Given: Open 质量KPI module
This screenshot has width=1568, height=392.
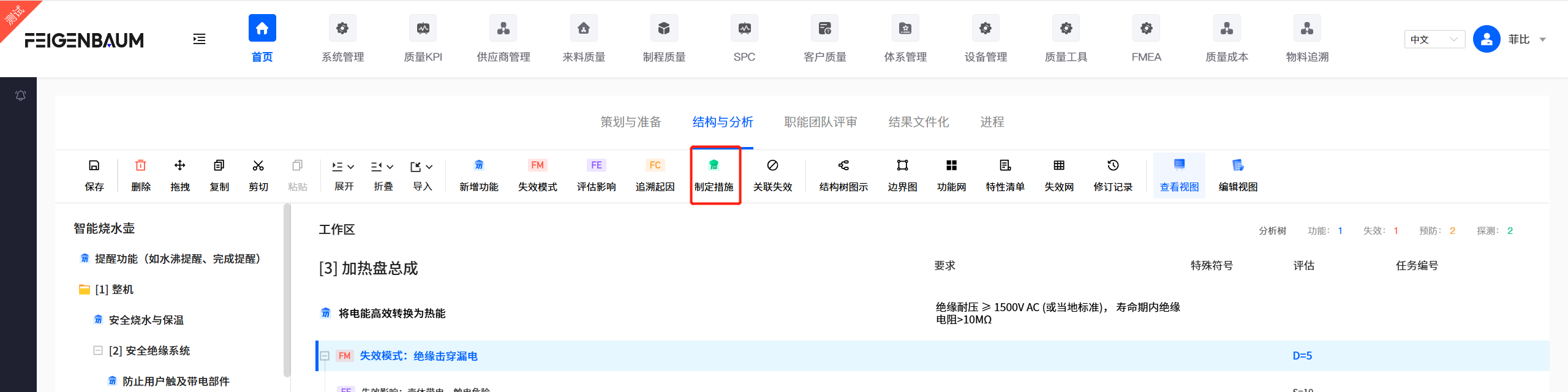Looking at the screenshot, I should click(423, 39).
